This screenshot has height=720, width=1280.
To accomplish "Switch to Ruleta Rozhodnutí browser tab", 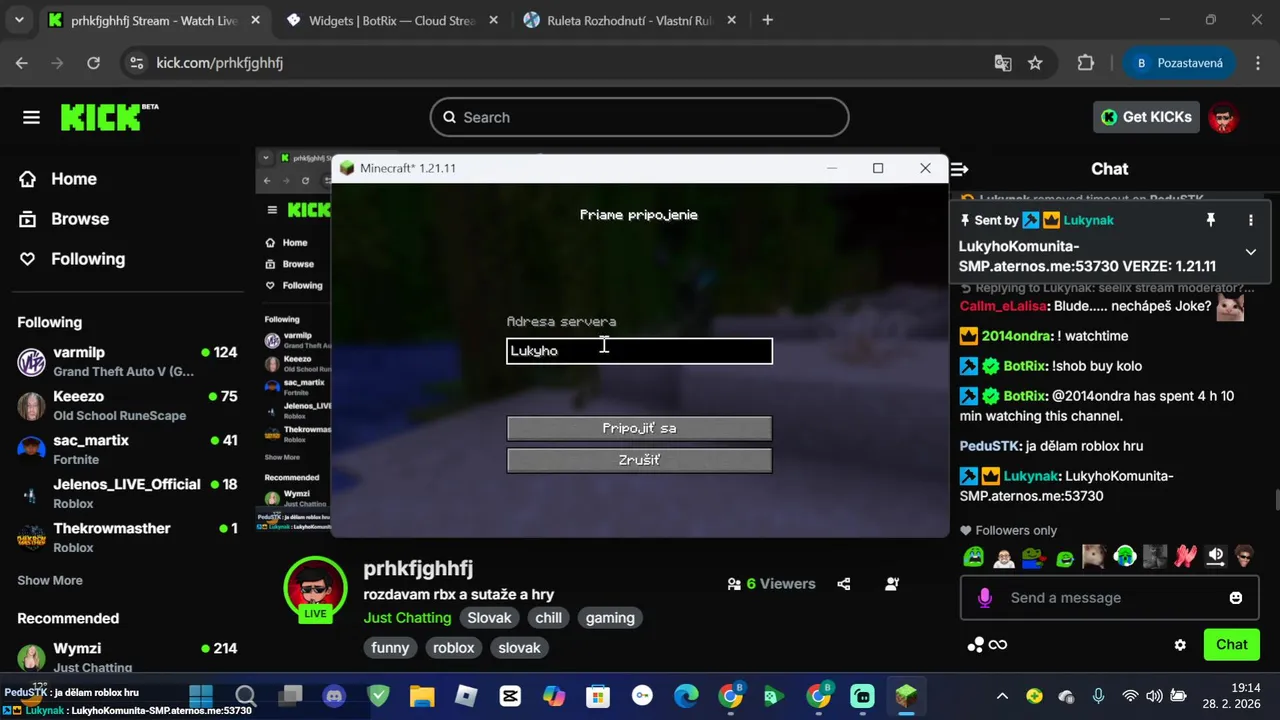I will 630,20.
